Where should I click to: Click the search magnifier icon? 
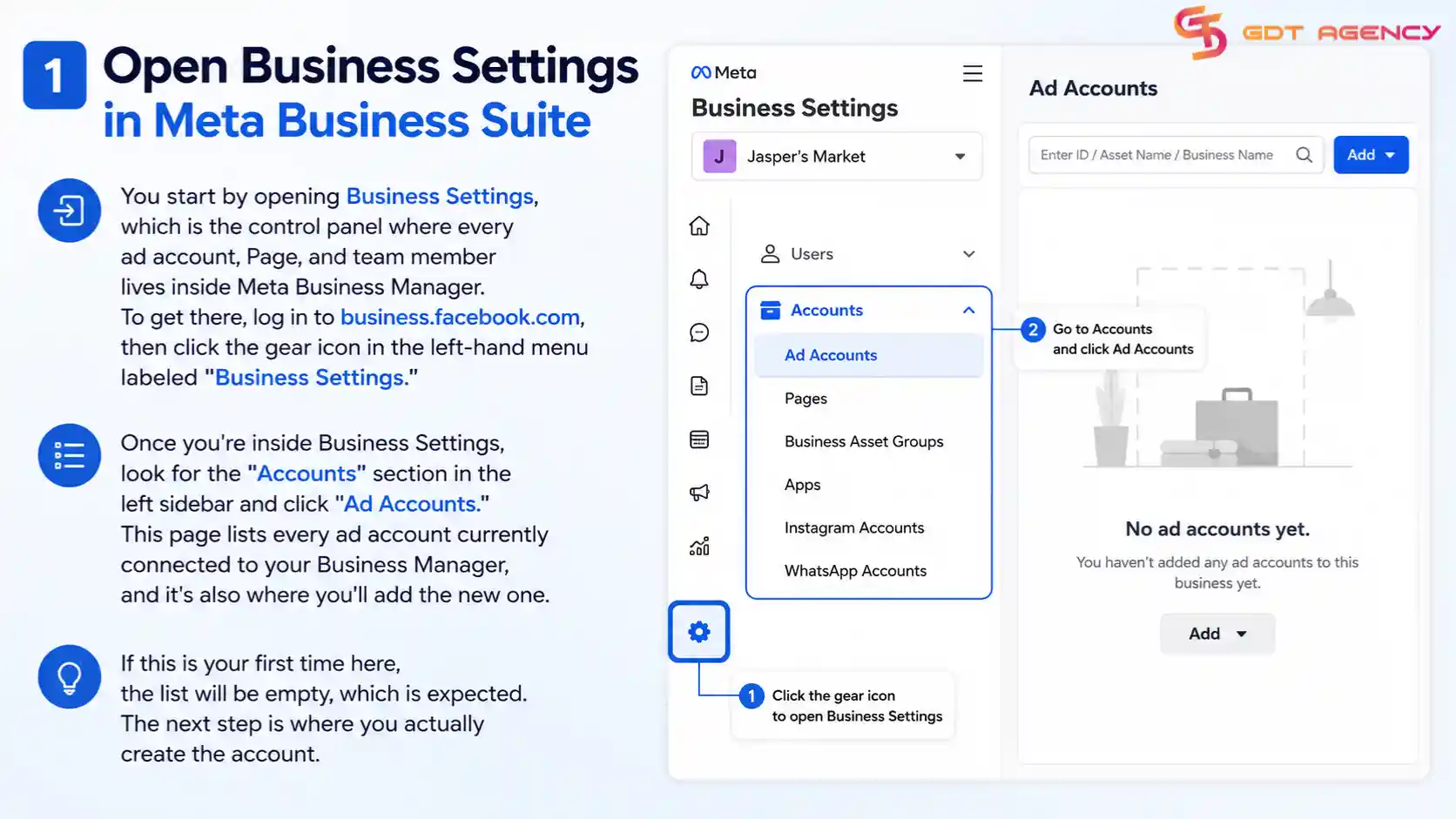1304,155
